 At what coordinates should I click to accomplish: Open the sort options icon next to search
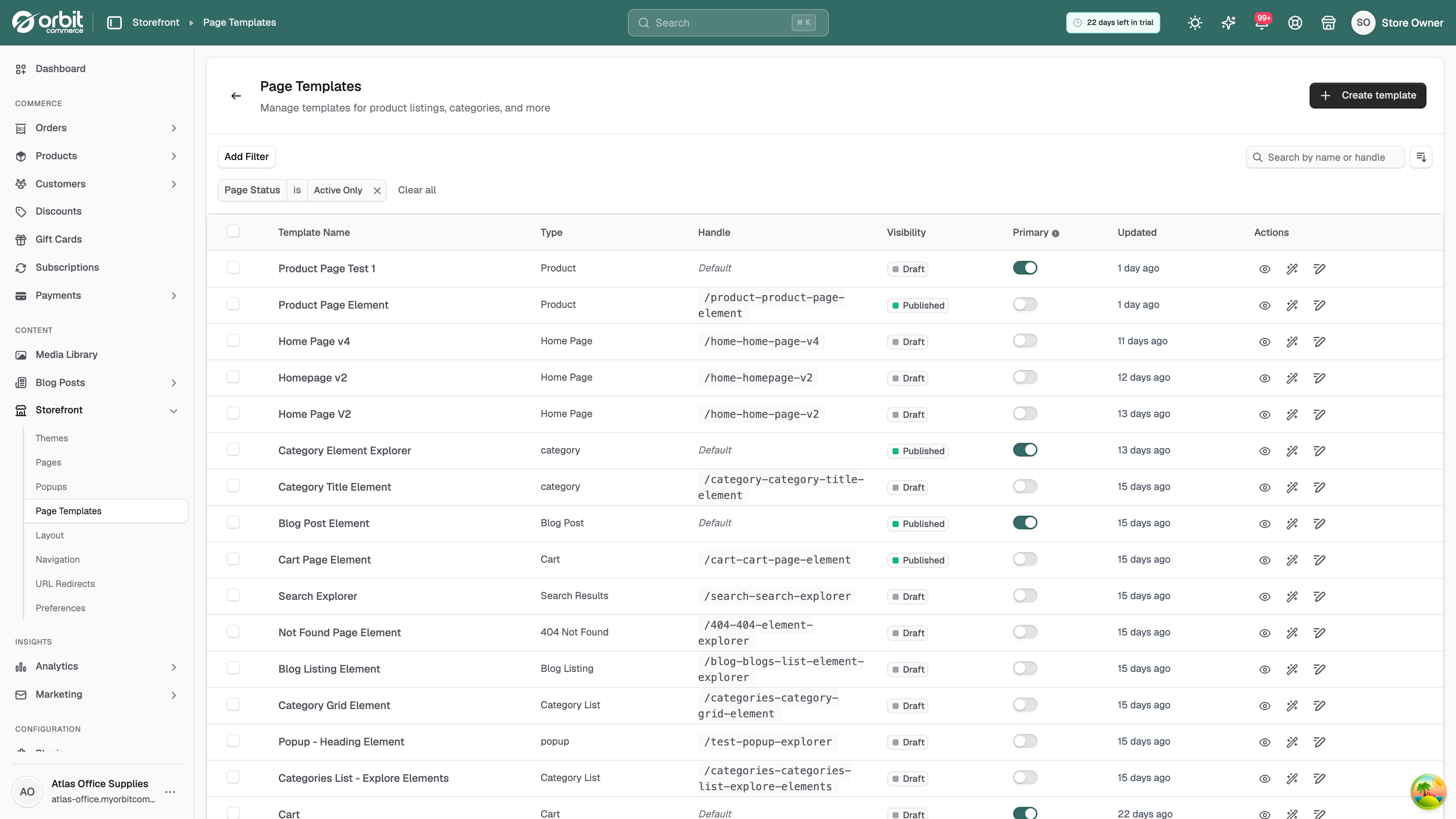click(x=1421, y=157)
